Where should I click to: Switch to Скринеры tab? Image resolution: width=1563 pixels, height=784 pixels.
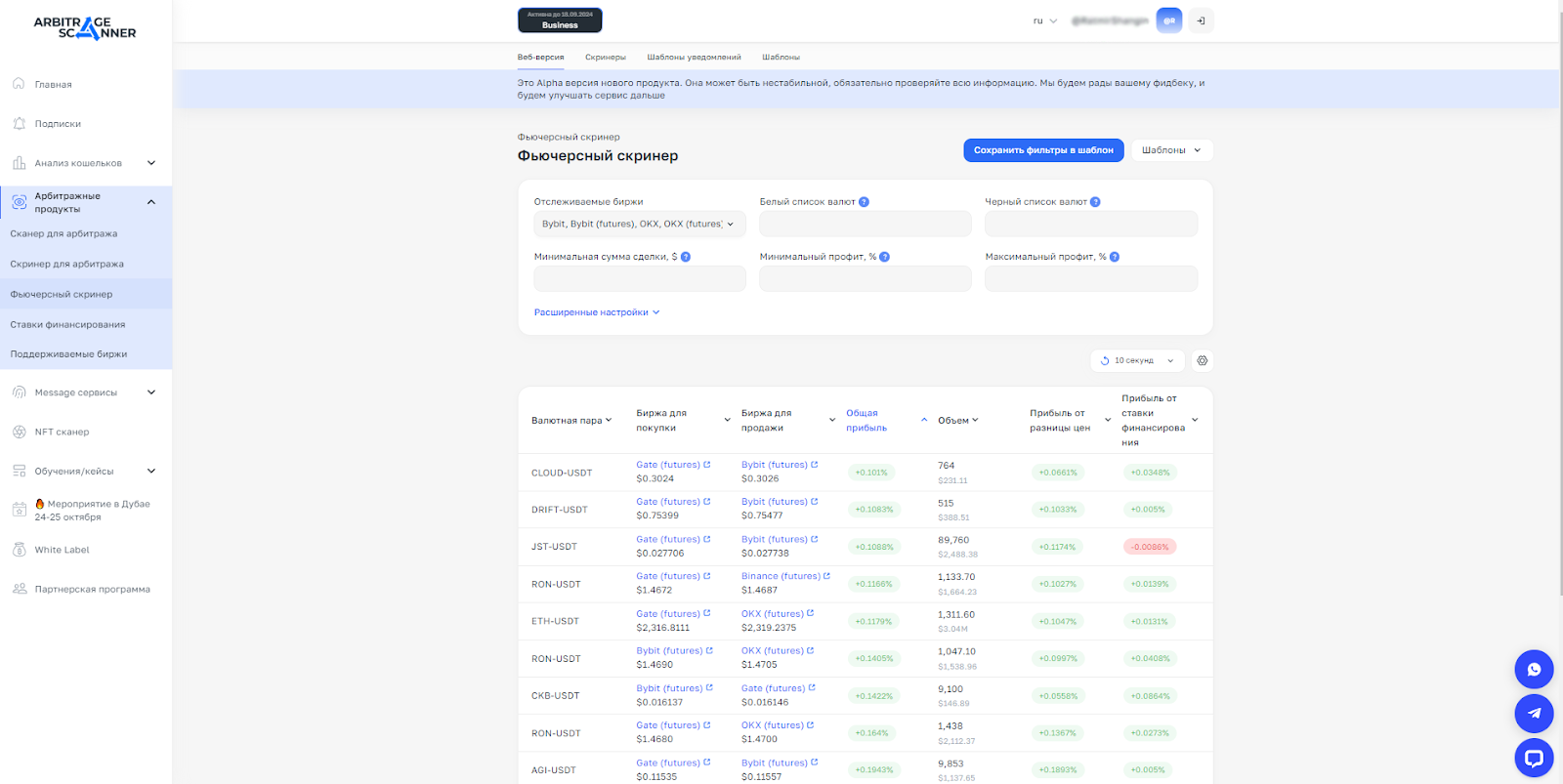(x=606, y=58)
